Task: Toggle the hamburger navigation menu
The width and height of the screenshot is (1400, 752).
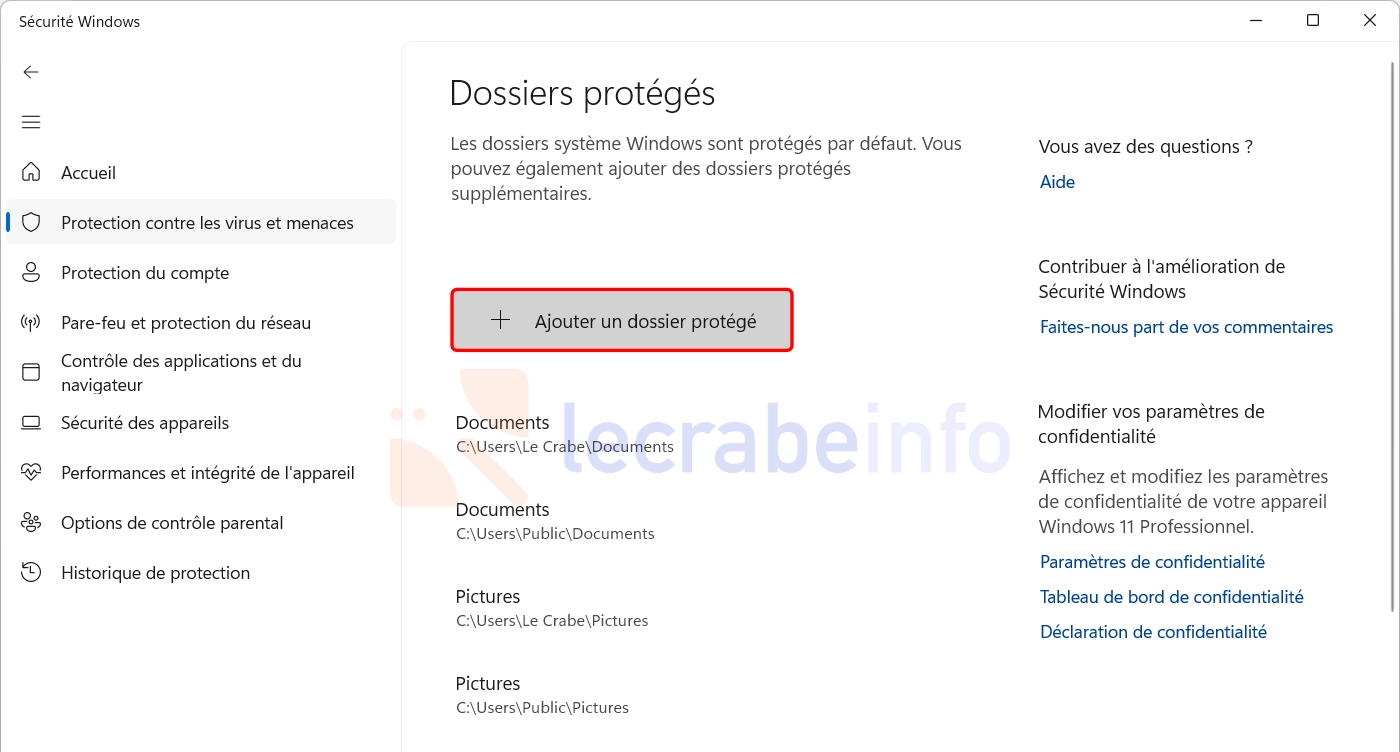Action: click(x=31, y=122)
